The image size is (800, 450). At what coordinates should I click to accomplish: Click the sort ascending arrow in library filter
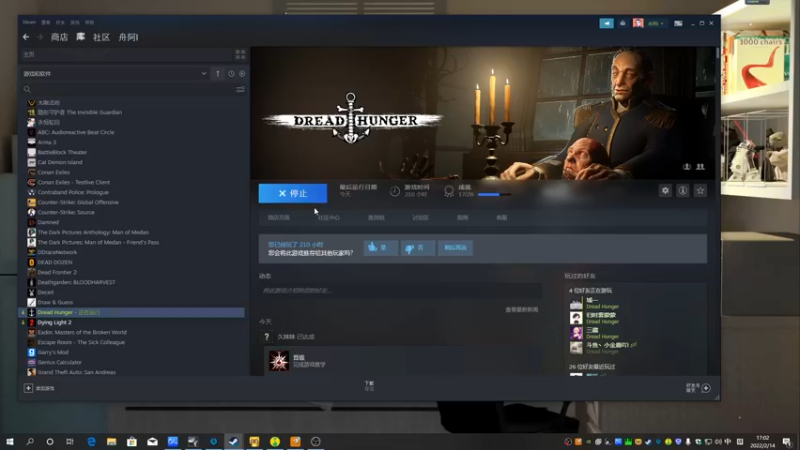pyautogui.click(x=218, y=73)
